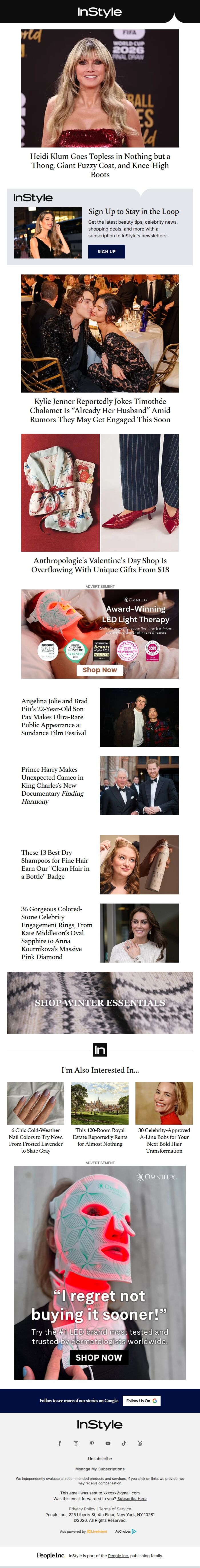The width and height of the screenshot is (200, 1568).
Task: Open Manage My Subscriptions link
Action: coord(100,1469)
